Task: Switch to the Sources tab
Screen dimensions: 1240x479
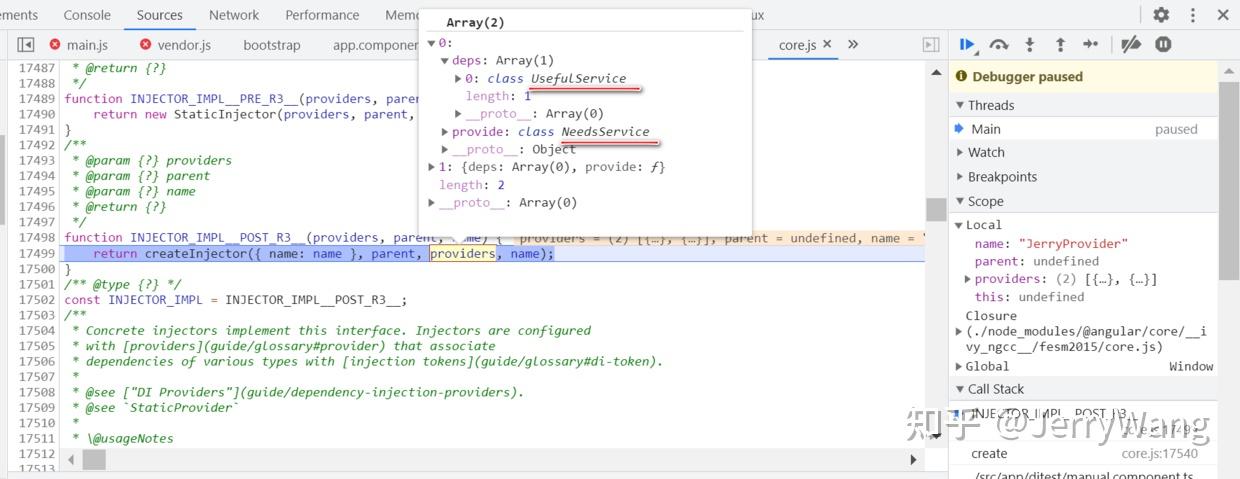Action: coord(160,15)
